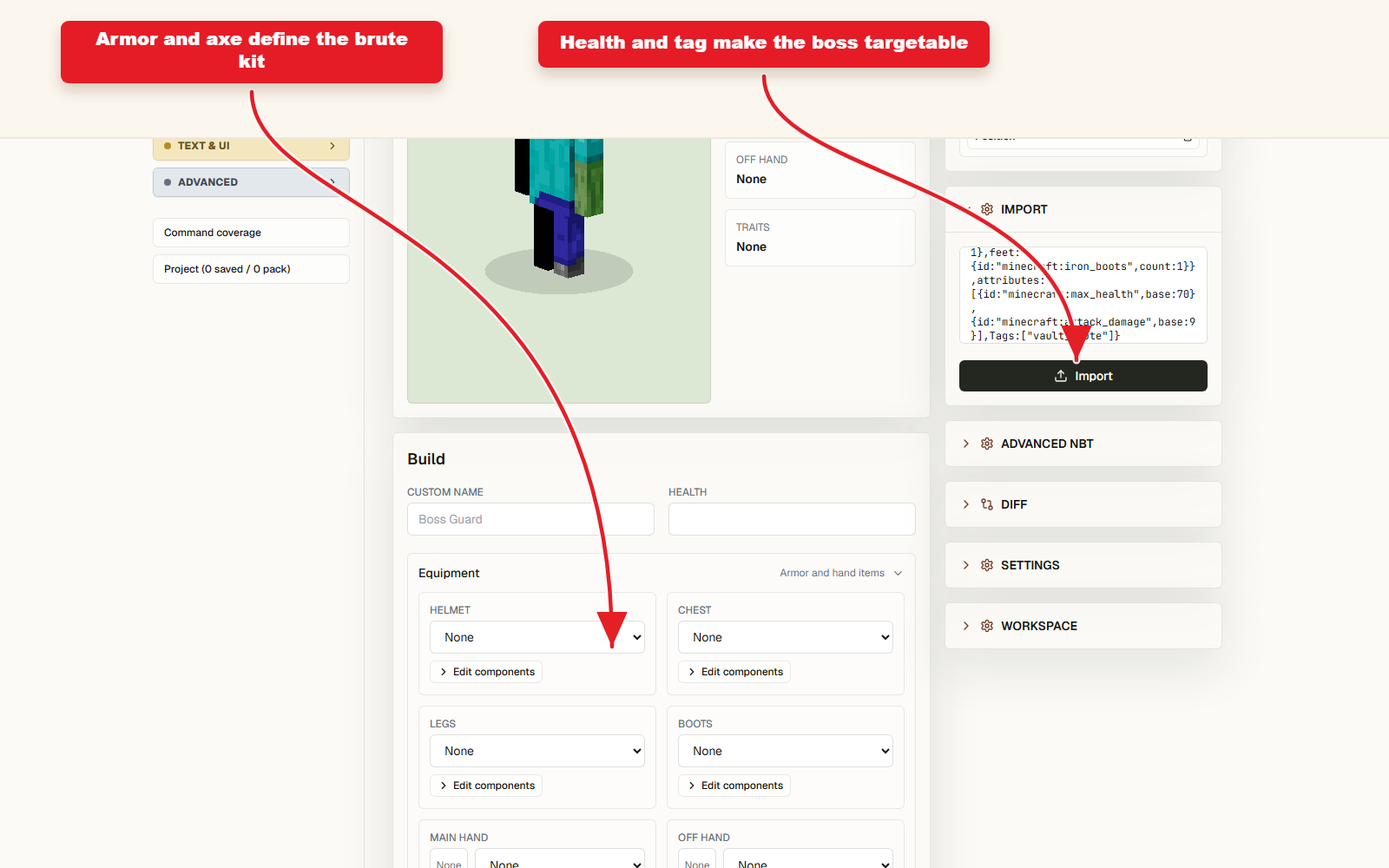Viewport: 1389px width, 868px height.
Task: Click the branch icon beside DIFF
Action: (987, 504)
